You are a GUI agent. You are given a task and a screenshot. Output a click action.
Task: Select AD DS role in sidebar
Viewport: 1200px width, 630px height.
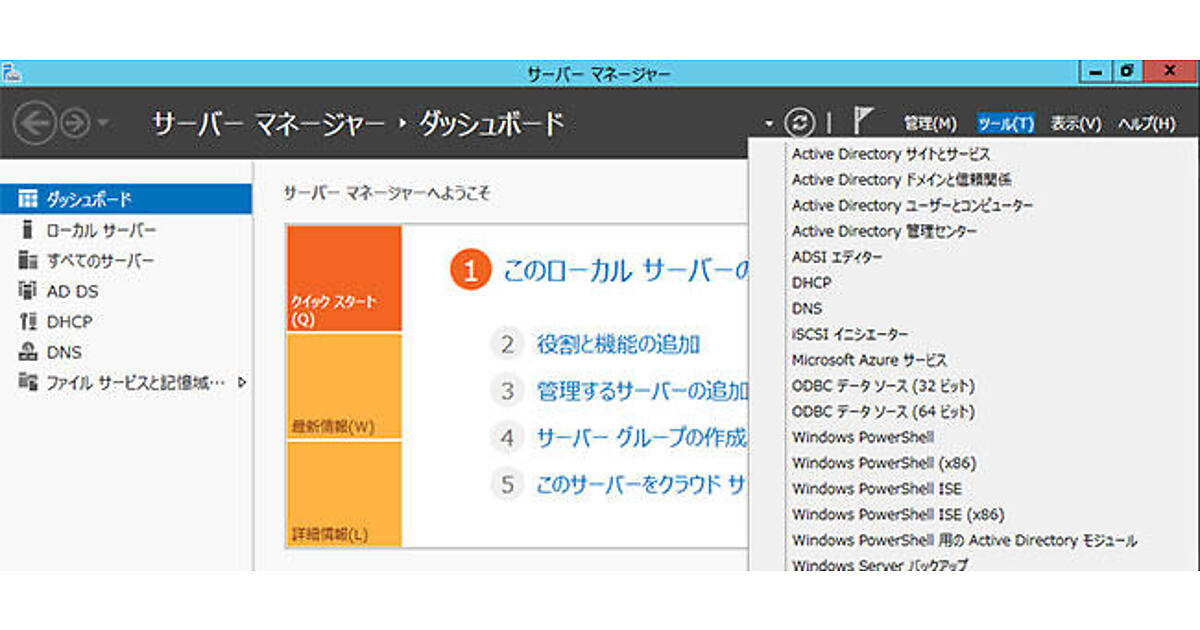73,291
